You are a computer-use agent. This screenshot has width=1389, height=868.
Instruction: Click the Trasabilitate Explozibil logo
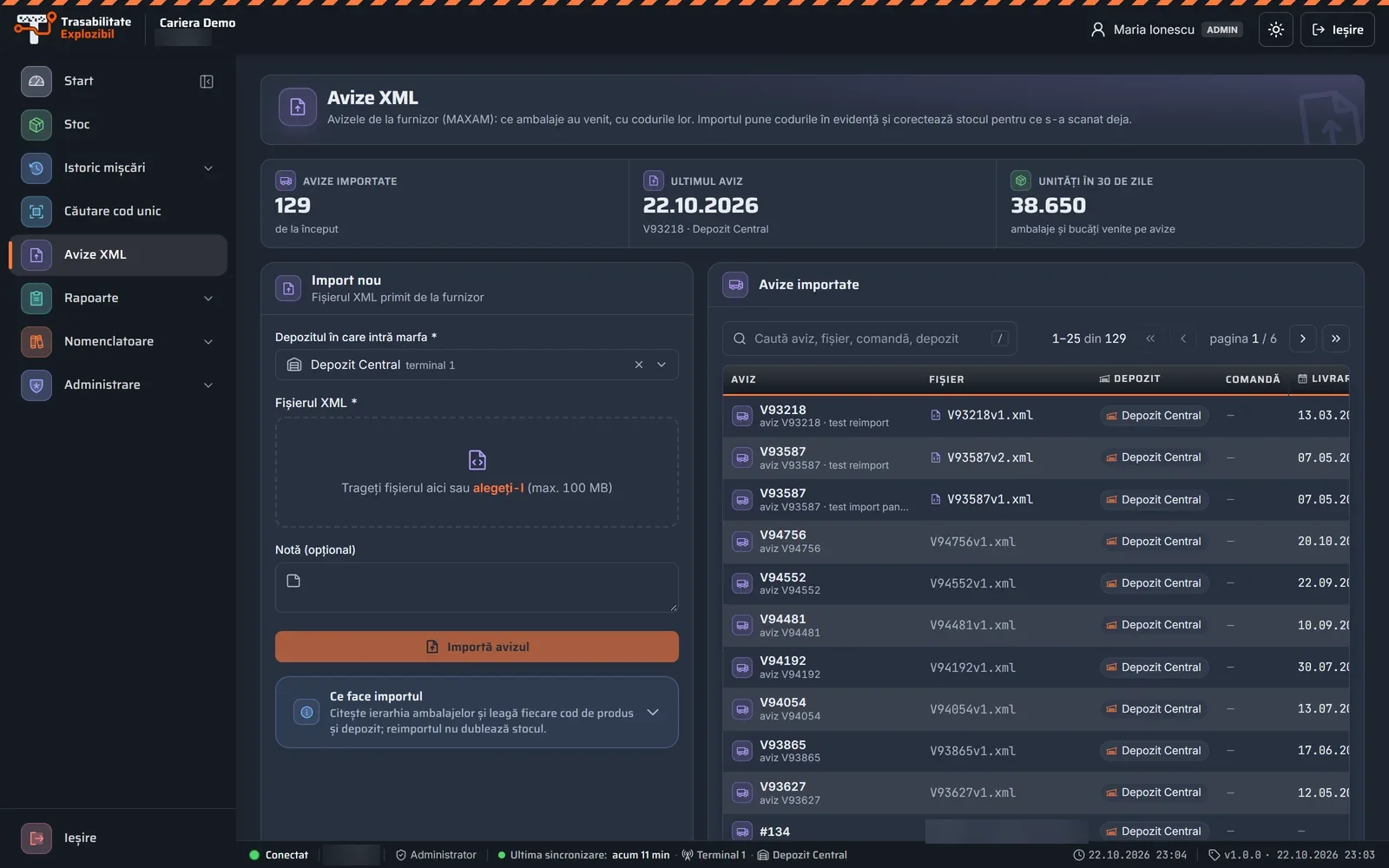coord(73,28)
